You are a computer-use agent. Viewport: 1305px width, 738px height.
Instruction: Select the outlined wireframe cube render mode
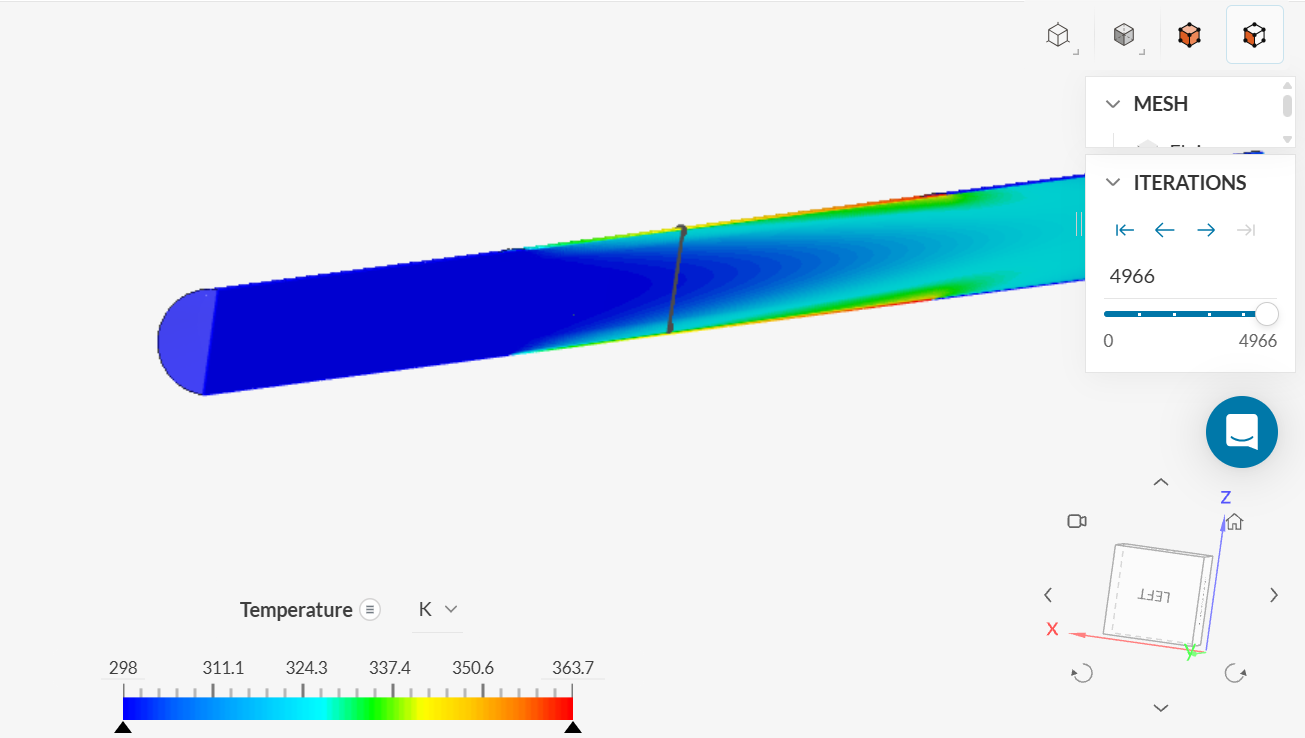[x=1058, y=36]
